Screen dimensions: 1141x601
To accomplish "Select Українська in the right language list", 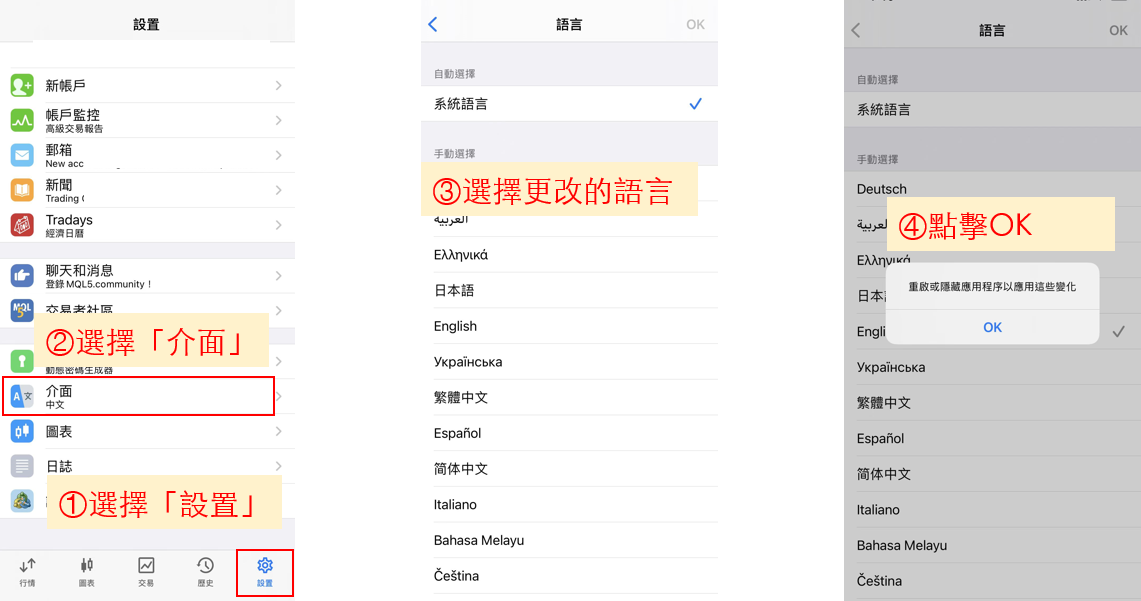I will click(x=993, y=367).
